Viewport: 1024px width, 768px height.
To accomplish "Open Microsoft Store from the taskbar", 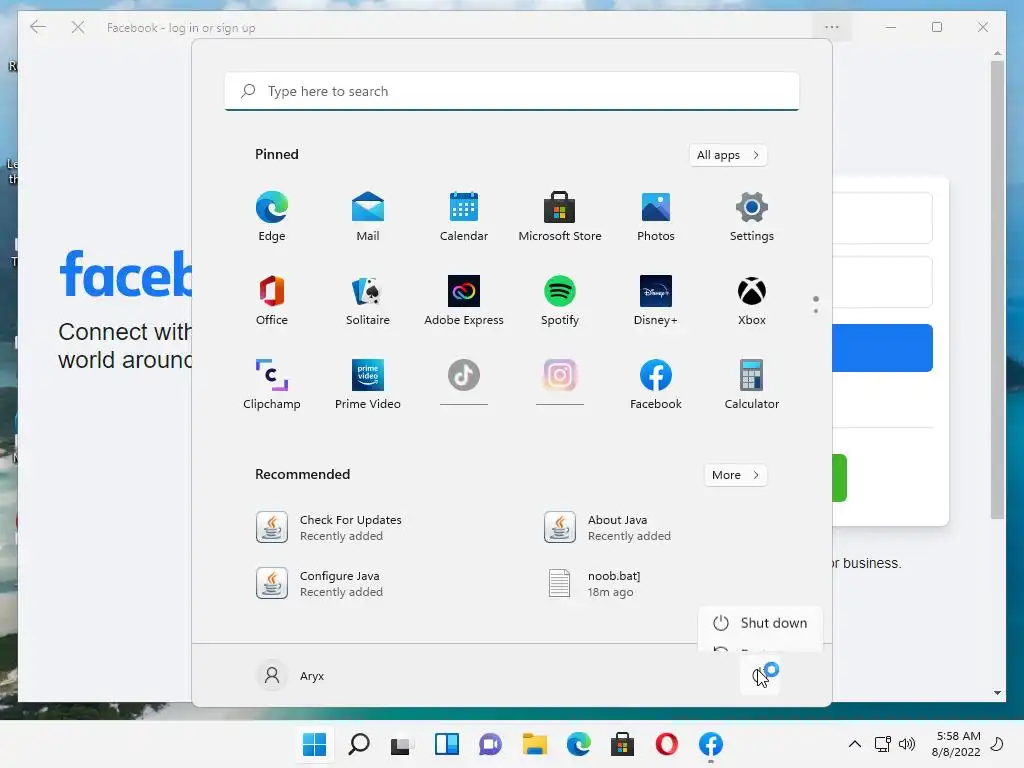I will pyautogui.click(x=622, y=744).
